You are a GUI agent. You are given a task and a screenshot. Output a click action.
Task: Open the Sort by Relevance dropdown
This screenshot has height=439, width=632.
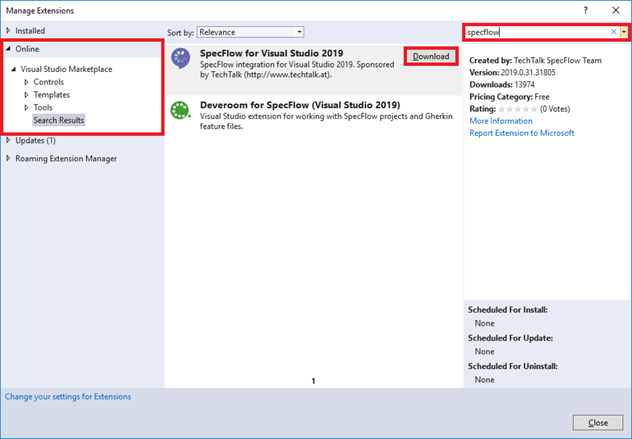tap(250, 32)
